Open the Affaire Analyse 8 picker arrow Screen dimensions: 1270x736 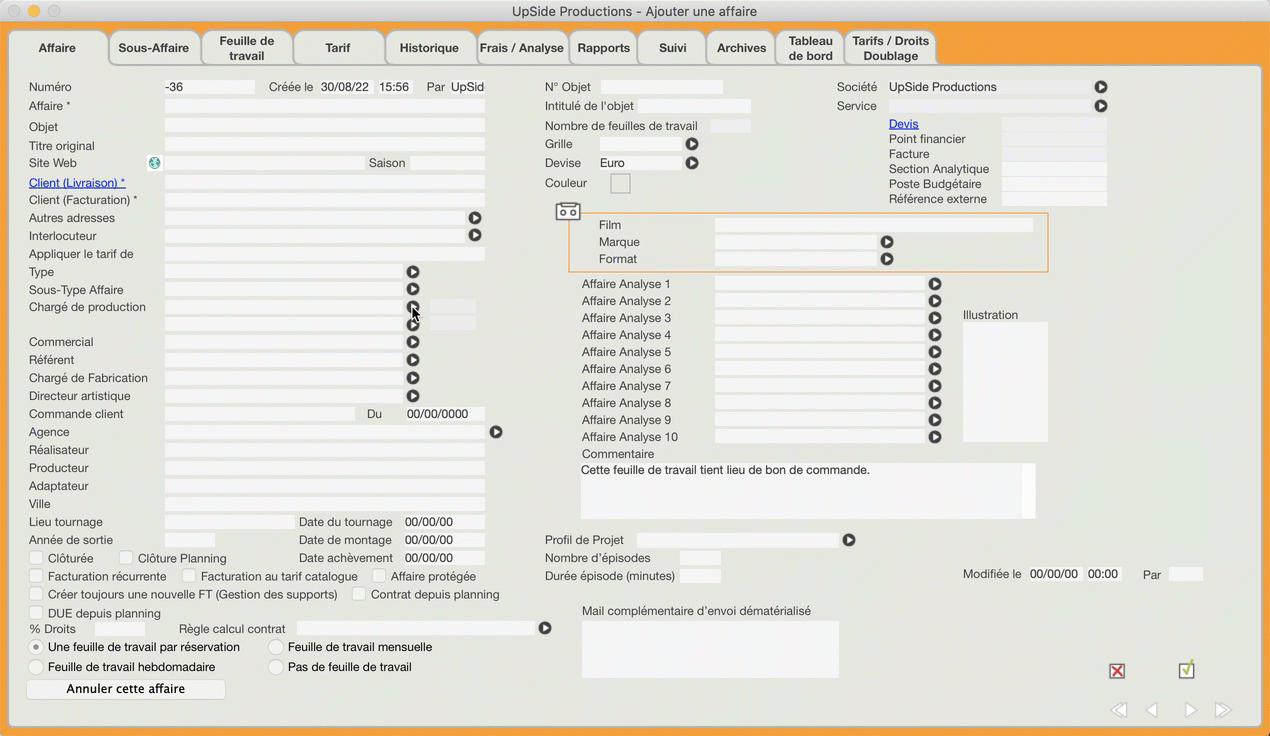pos(935,403)
